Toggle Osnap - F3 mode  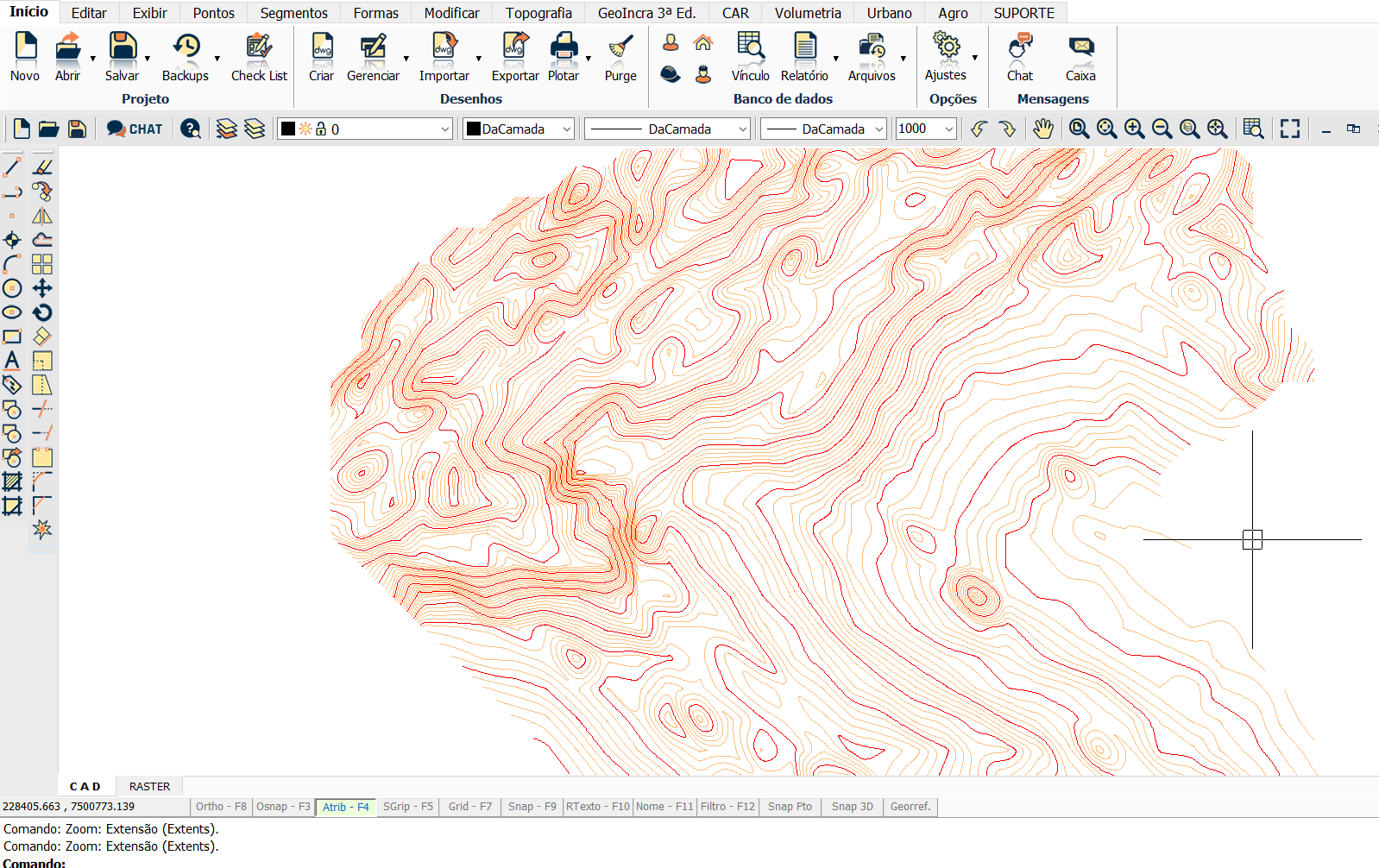(x=283, y=807)
